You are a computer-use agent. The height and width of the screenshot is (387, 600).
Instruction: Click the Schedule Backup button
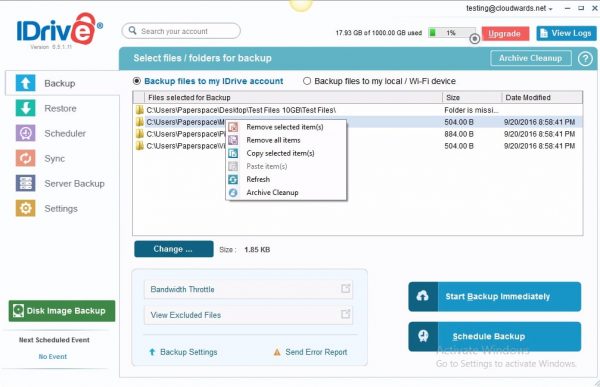(494, 336)
